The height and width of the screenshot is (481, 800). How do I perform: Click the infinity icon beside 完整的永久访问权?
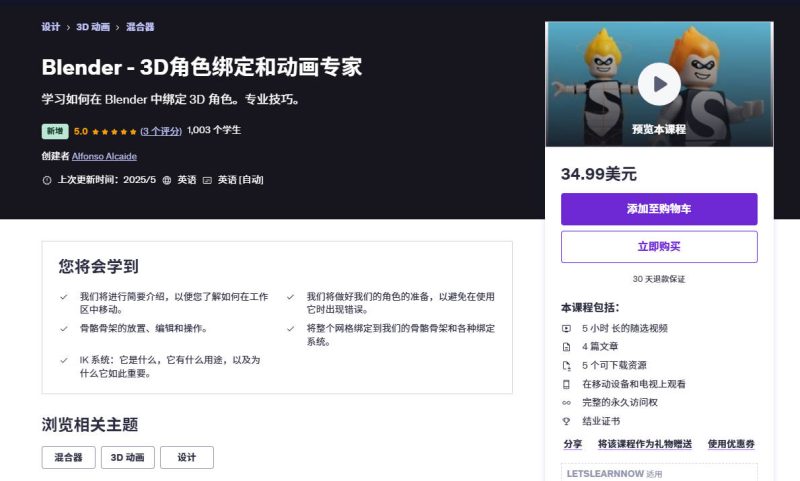pyautogui.click(x=566, y=403)
